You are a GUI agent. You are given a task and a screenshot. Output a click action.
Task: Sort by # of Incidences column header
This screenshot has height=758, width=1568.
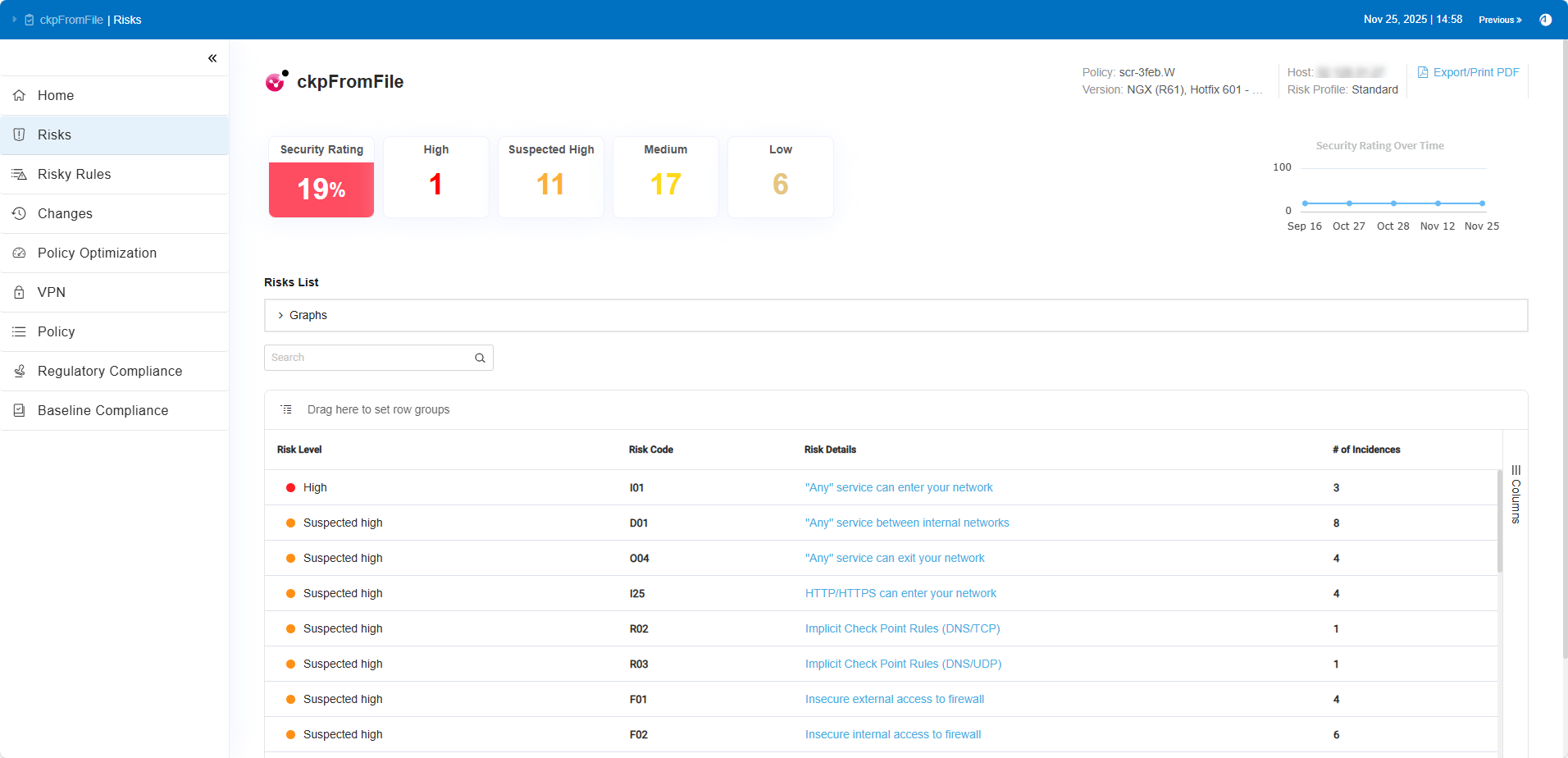(x=1366, y=450)
